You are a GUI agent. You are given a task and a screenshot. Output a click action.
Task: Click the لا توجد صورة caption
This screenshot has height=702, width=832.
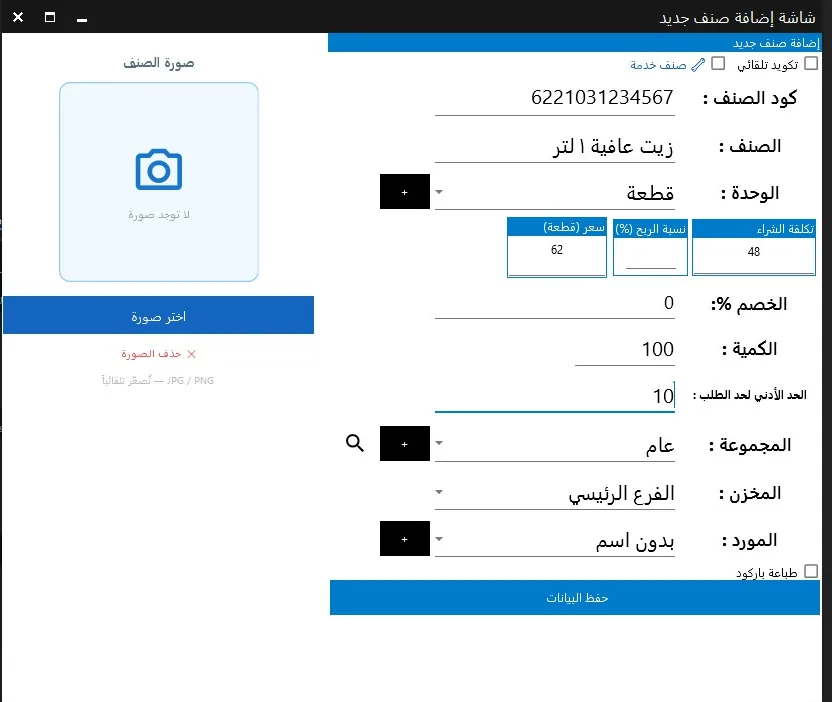[x=159, y=215]
